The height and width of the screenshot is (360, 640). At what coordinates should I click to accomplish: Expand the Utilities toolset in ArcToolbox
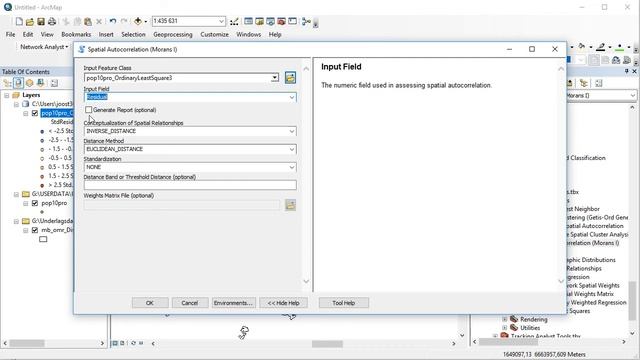[504, 328]
